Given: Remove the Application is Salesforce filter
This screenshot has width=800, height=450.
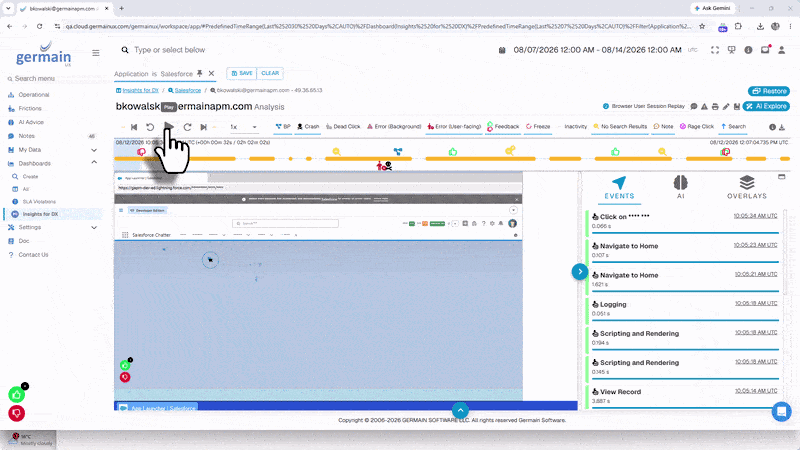Looking at the screenshot, I should [211, 73].
